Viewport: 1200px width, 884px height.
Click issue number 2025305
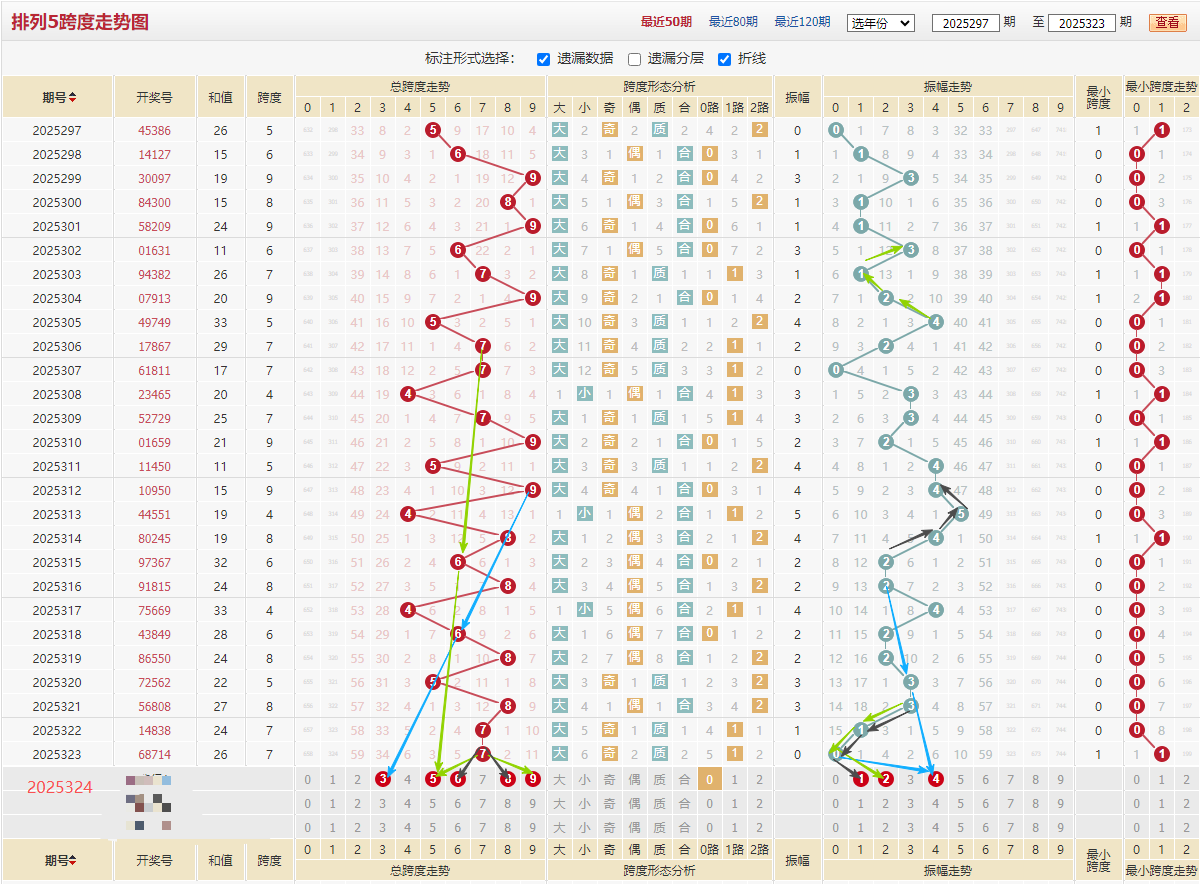pos(57,322)
